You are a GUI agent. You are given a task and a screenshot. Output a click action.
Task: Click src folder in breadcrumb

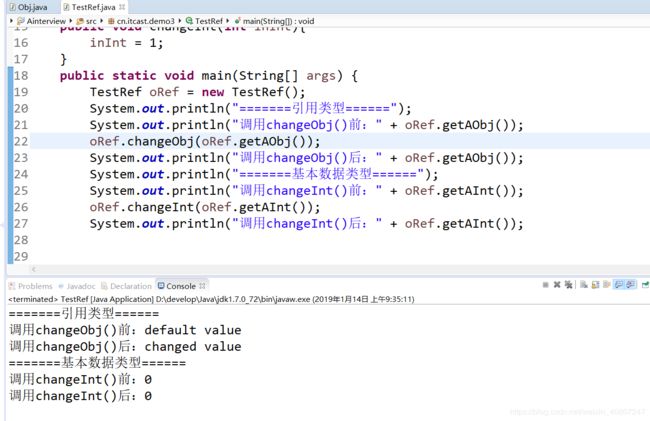[87, 21]
